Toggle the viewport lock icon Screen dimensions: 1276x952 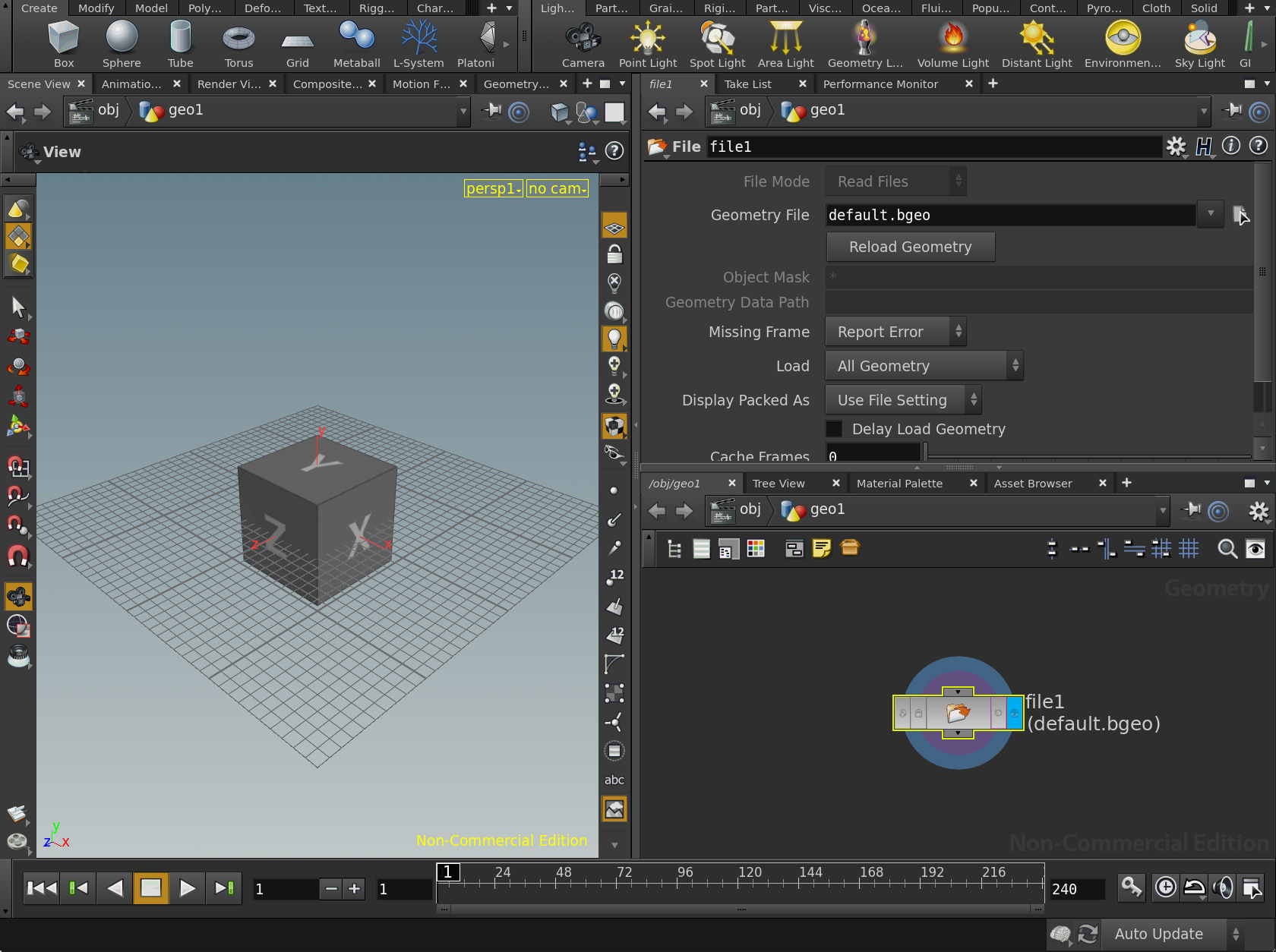click(x=614, y=254)
